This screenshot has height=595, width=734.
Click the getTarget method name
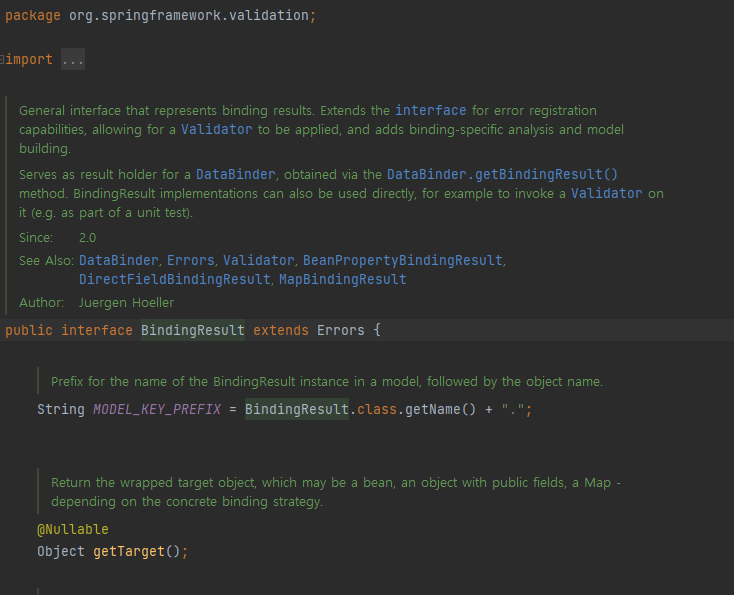(129, 551)
